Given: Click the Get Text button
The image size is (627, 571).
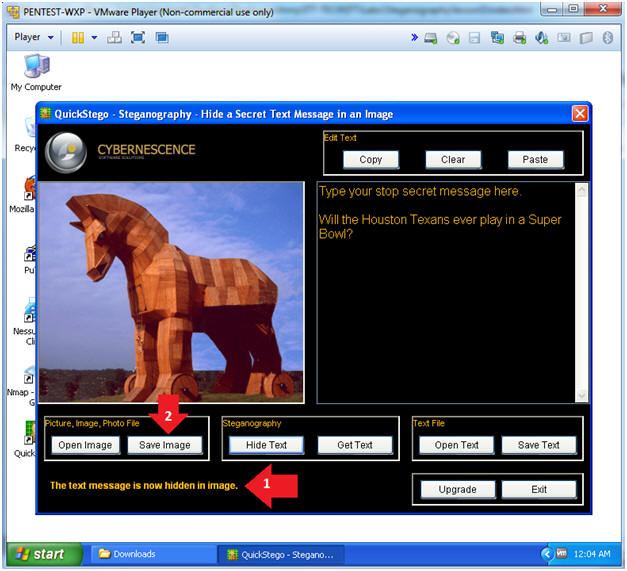Looking at the screenshot, I should click(x=355, y=445).
